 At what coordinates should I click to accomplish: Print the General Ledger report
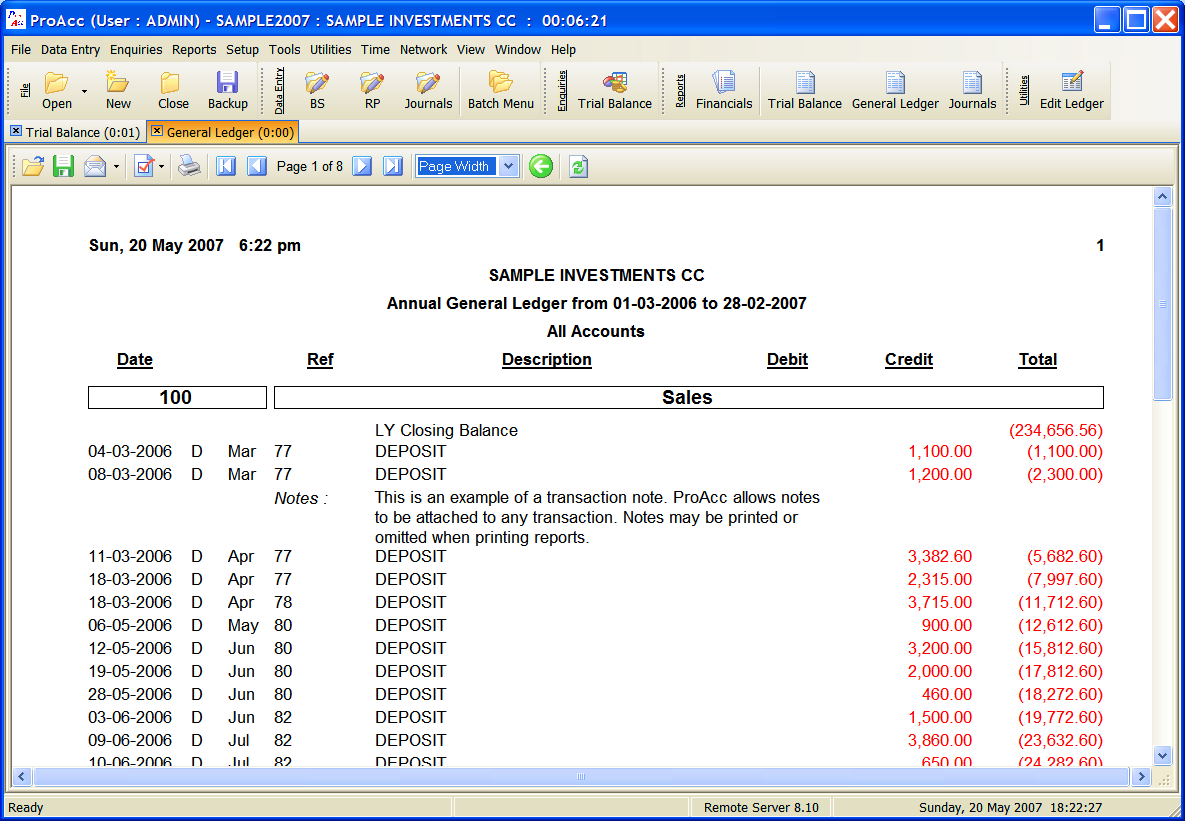click(x=189, y=166)
